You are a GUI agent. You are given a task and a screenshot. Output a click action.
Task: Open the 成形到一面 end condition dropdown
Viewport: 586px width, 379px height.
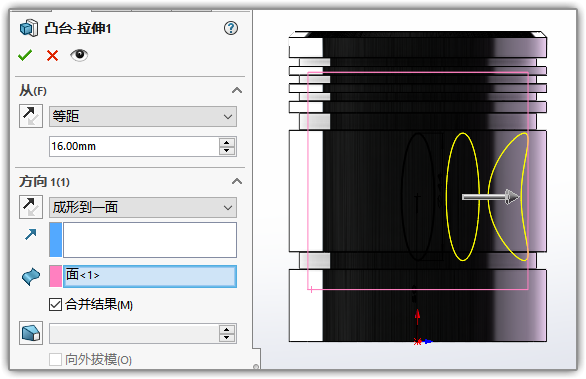coord(143,207)
